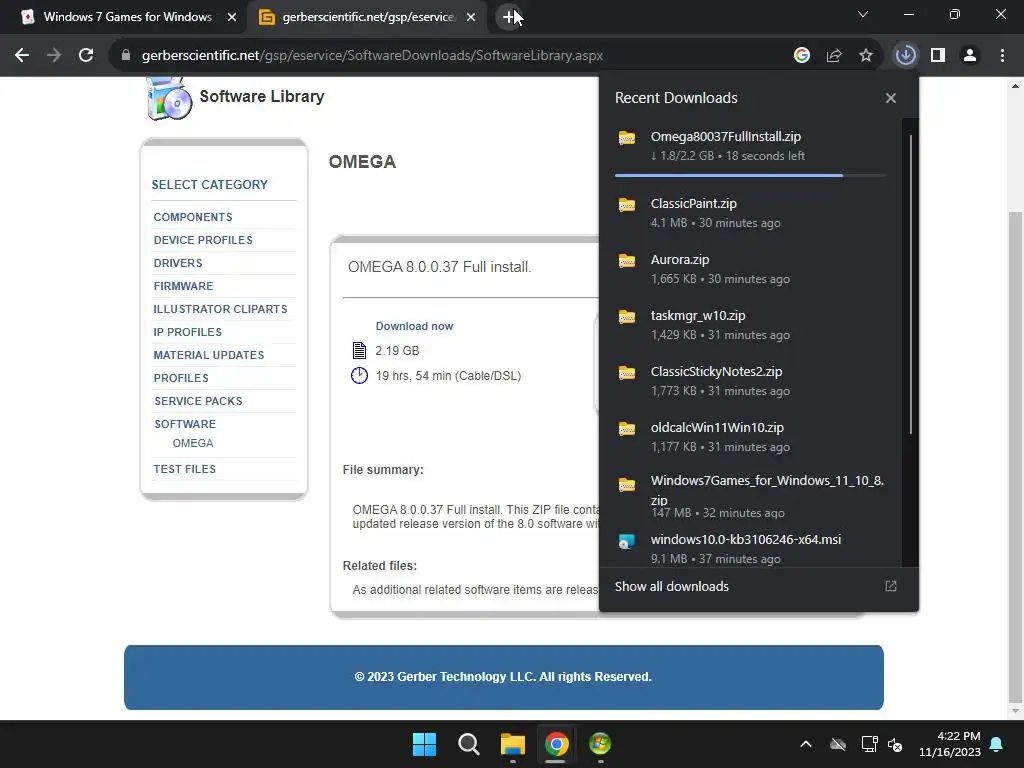Open the Chrome profile menu
This screenshot has width=1024, height=768.
coord(970,56)
